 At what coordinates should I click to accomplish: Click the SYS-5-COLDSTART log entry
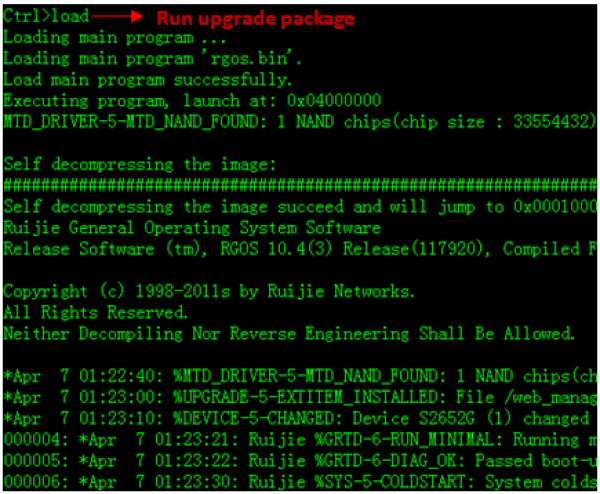coord(300,482)
